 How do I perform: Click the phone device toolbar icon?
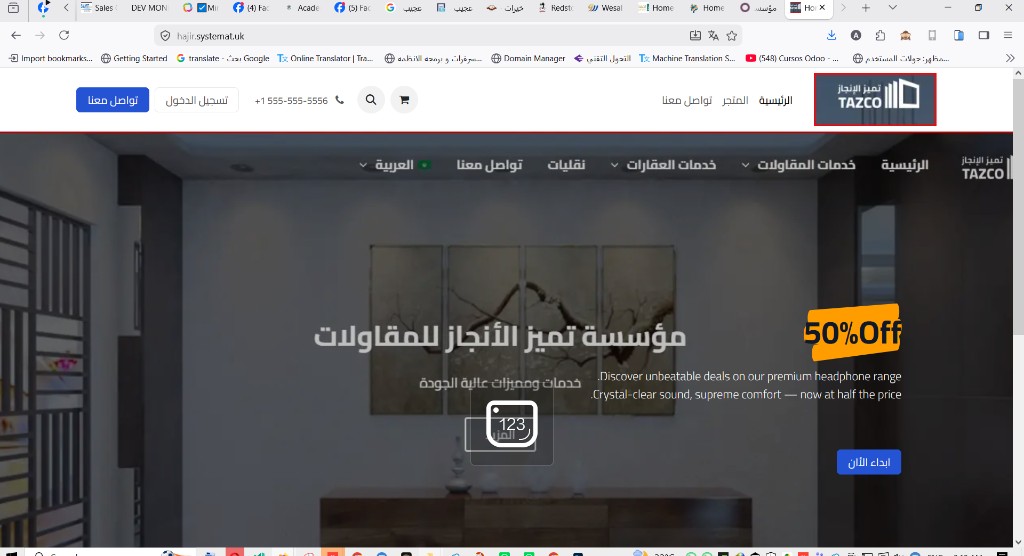tap(932, 35)
